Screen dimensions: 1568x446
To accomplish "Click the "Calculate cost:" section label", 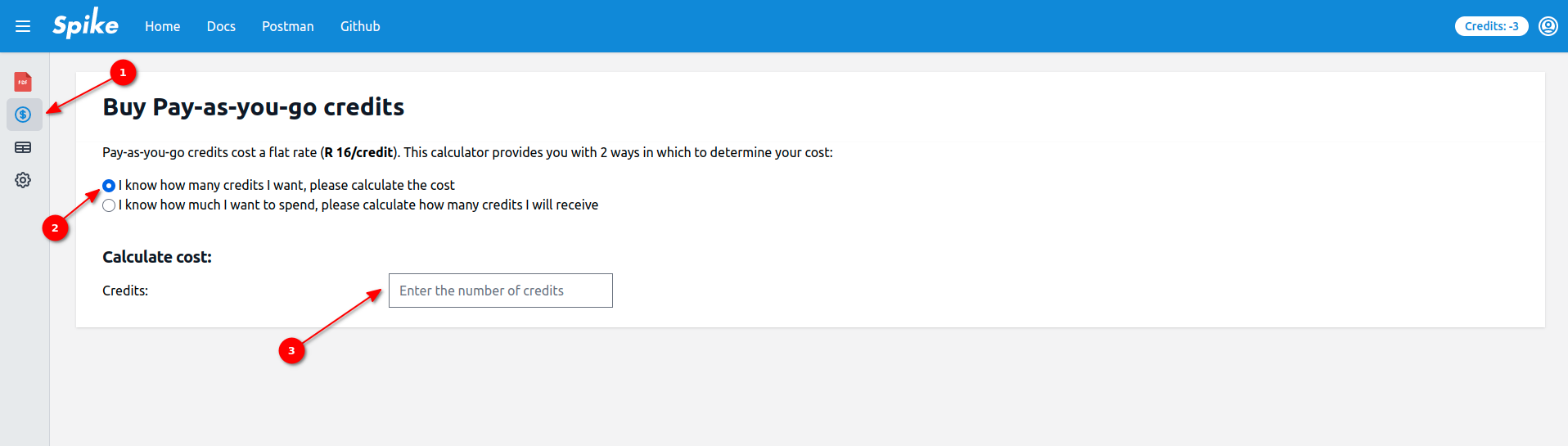I will point(156,257).
